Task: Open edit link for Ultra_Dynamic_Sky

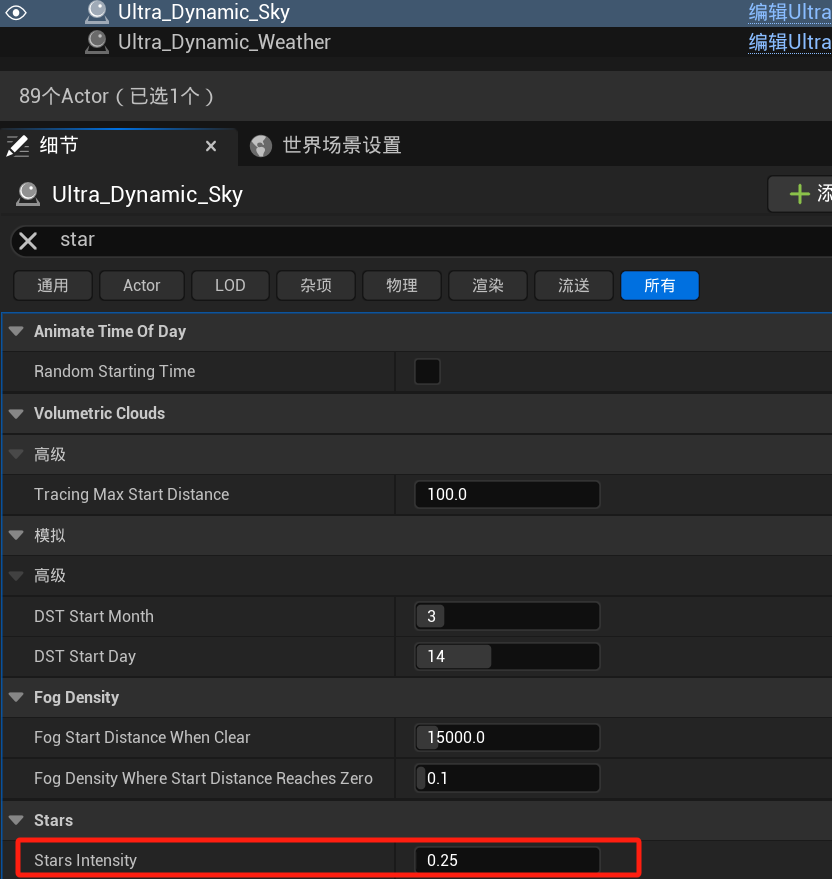Action: point(789,12)
